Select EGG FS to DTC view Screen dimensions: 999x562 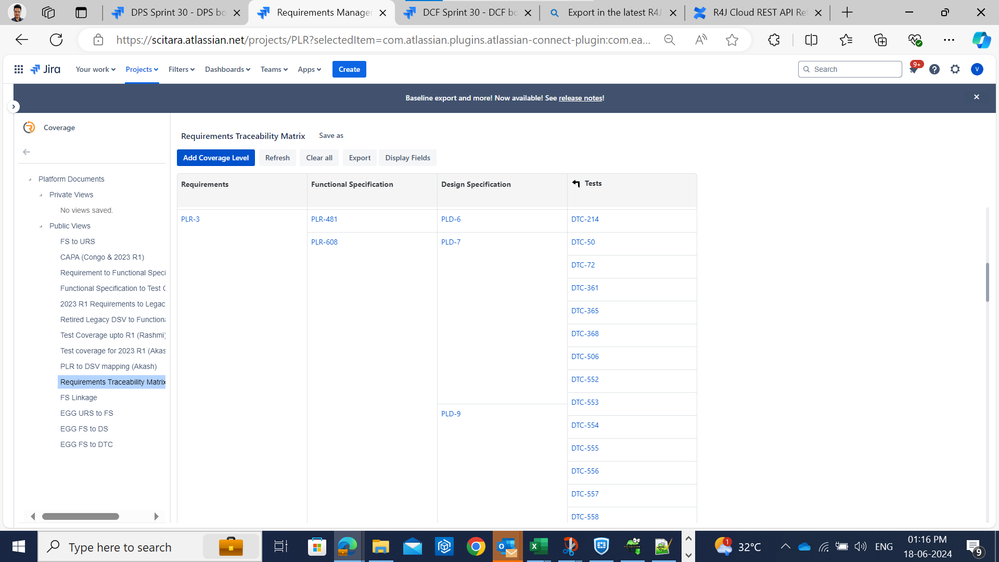(87, 444)
